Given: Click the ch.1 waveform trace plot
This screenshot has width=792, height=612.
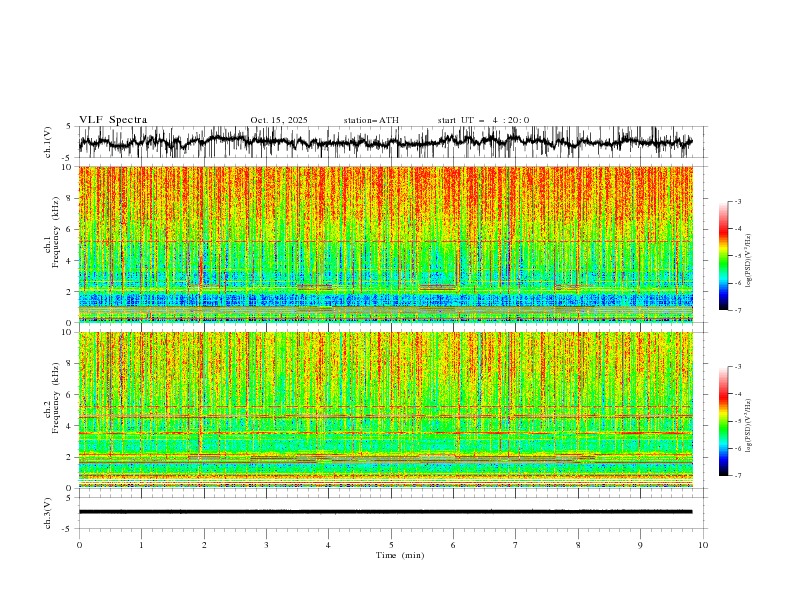Looking at the screenshot, I should click(x=385, y=142).
